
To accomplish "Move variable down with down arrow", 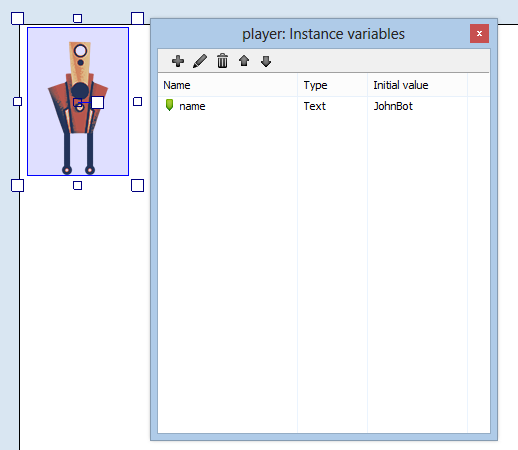I will [266, 61].
